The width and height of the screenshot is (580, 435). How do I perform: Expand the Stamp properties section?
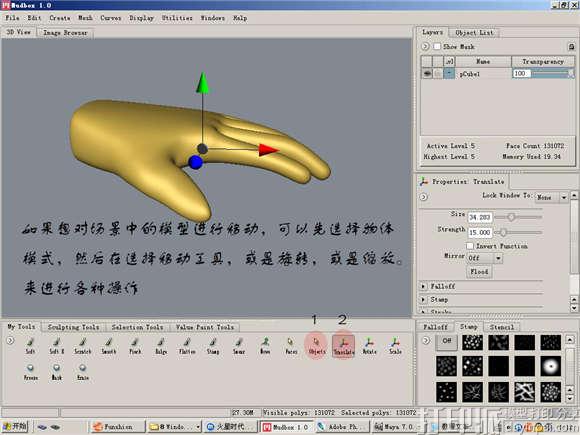tap(423, 299)
